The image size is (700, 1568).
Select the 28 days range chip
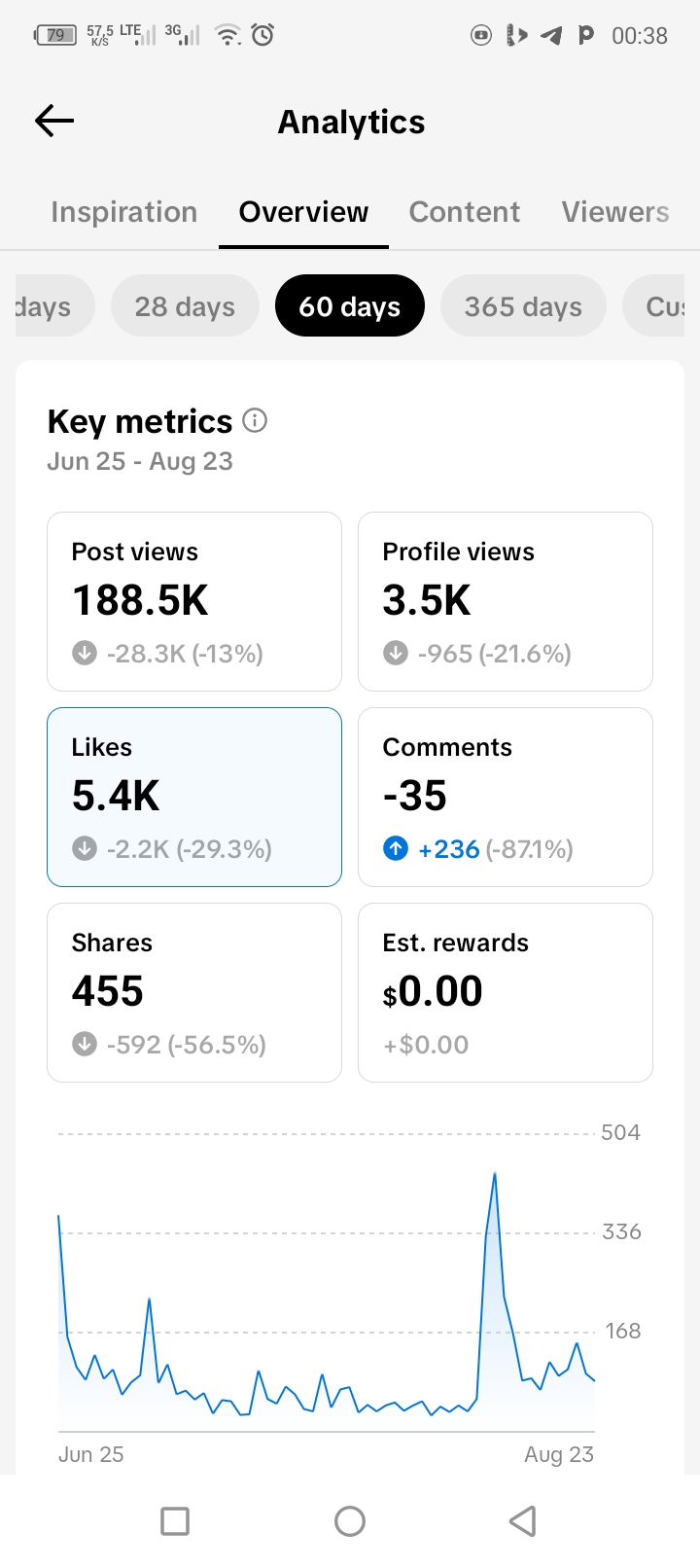[x=185, y=306]
